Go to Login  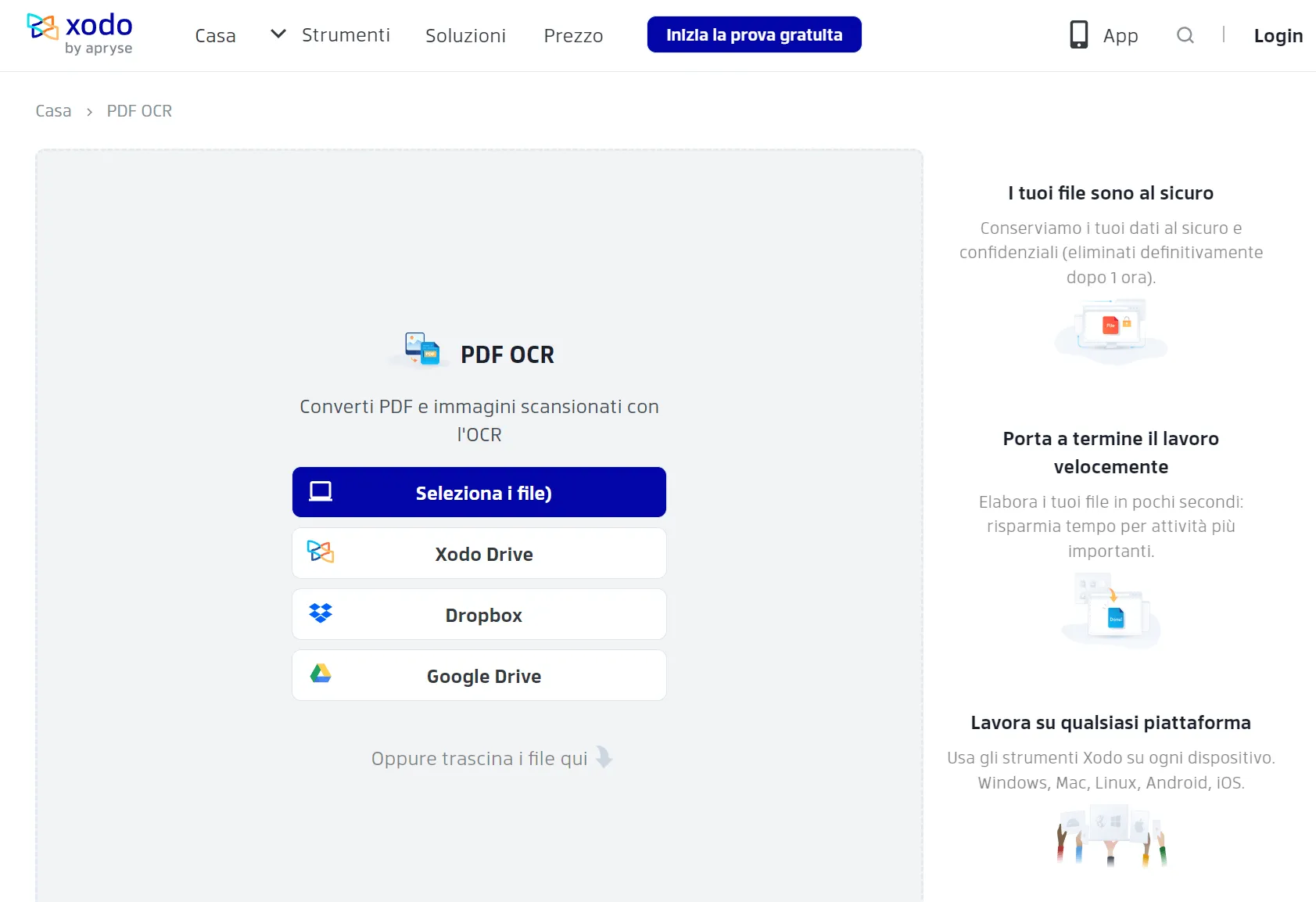(x=1278, y=35)
